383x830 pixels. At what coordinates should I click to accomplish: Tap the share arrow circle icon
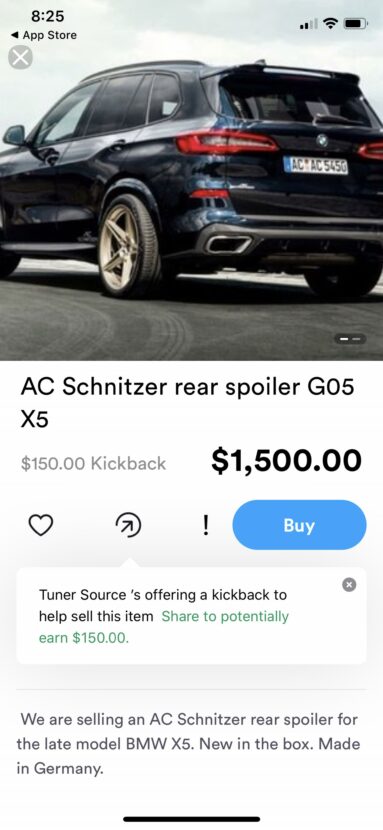pyautogui.click(x=129, y=525)
